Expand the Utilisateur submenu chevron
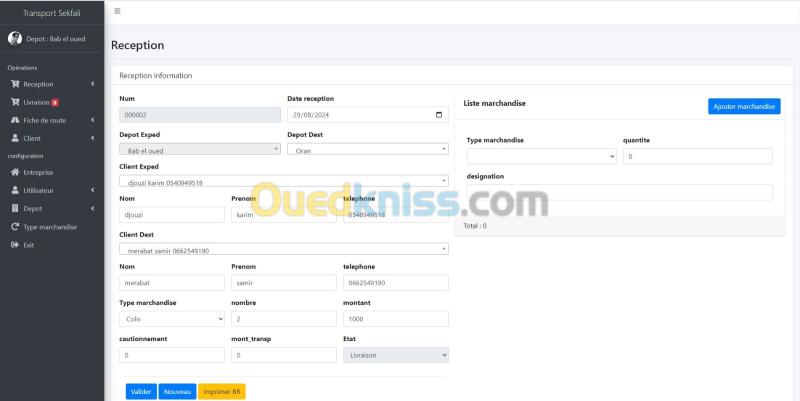The image size is (800, 401). coord(93,190)
